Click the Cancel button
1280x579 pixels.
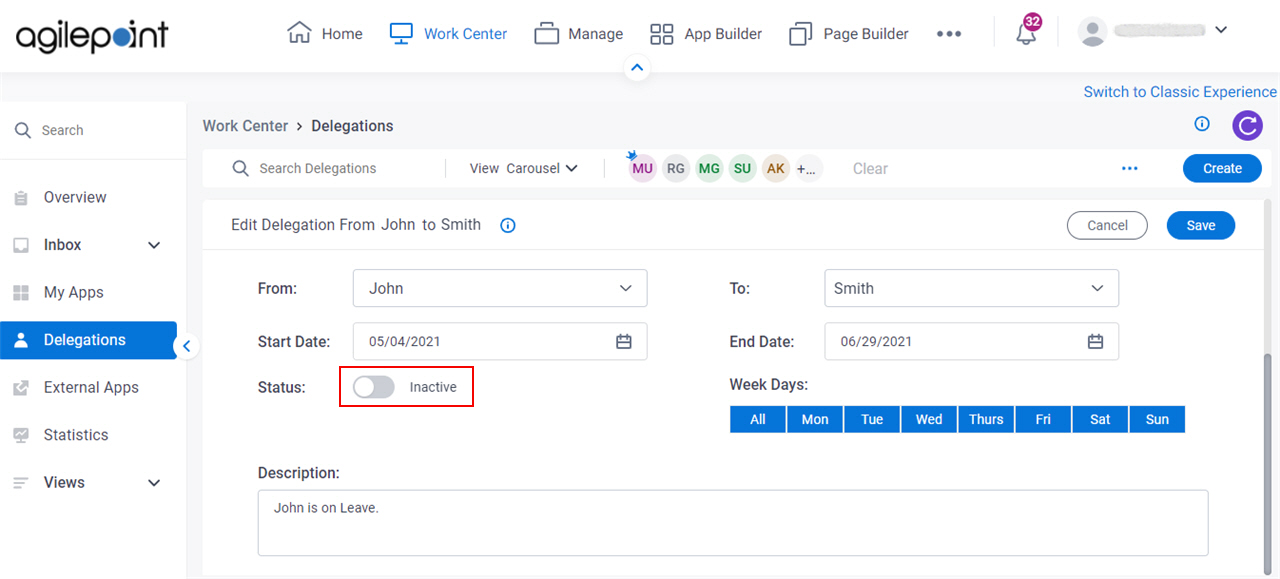[1107, 225]
